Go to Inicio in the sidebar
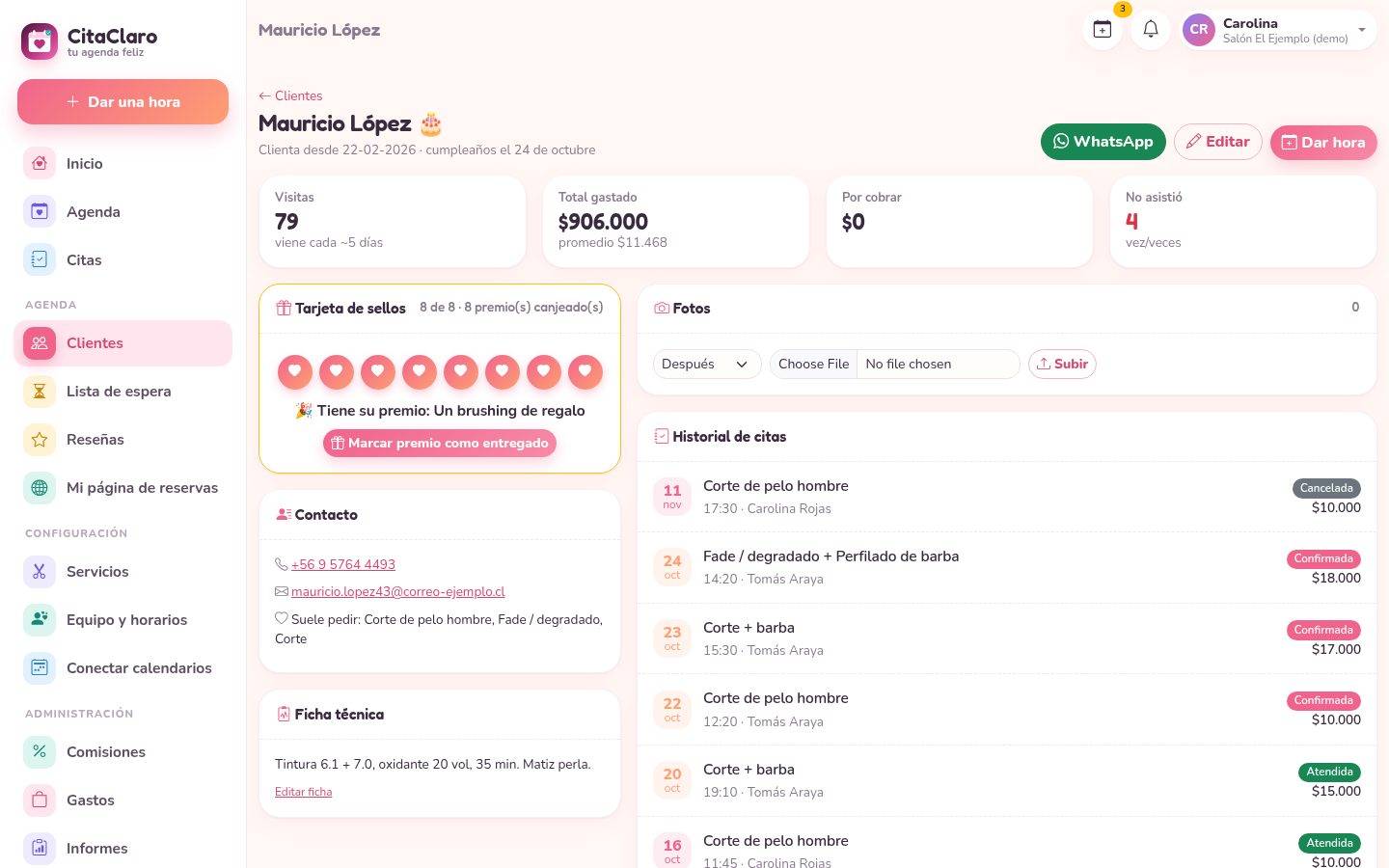Viewport: 1389px width, 868px height. pyautogui.click(x=123, y=163)
